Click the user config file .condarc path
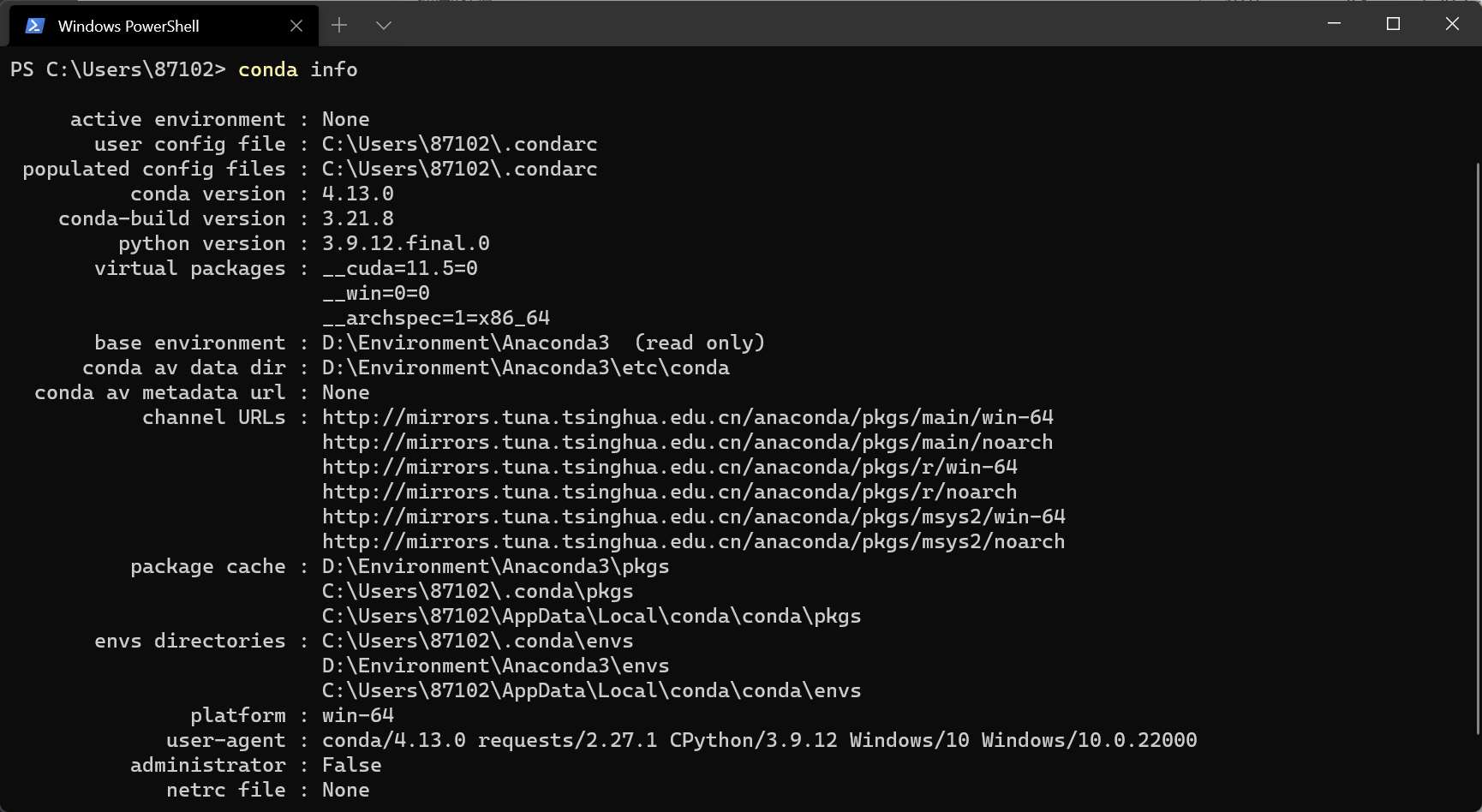This screenshot has width=1482, height=812. 459,145
